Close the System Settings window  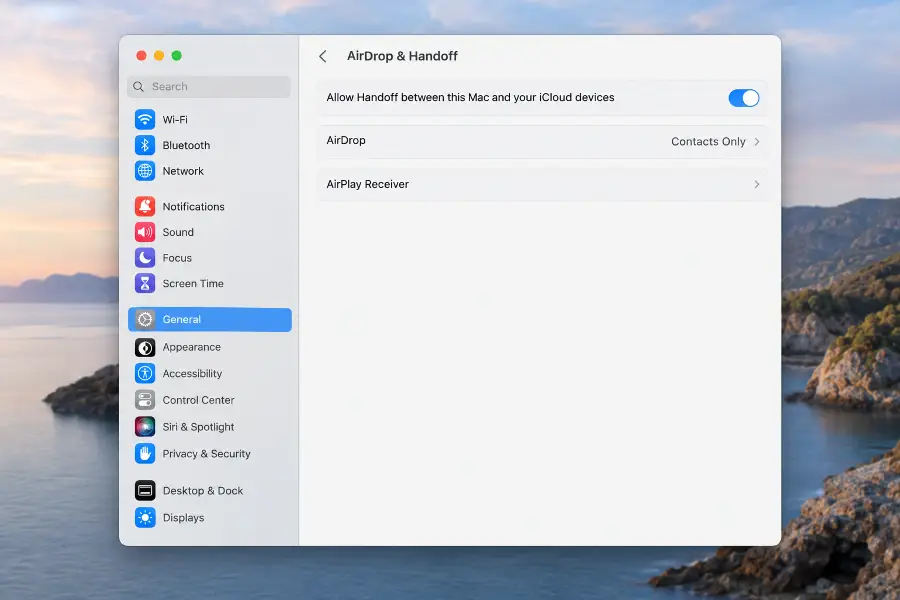point(141,56)
